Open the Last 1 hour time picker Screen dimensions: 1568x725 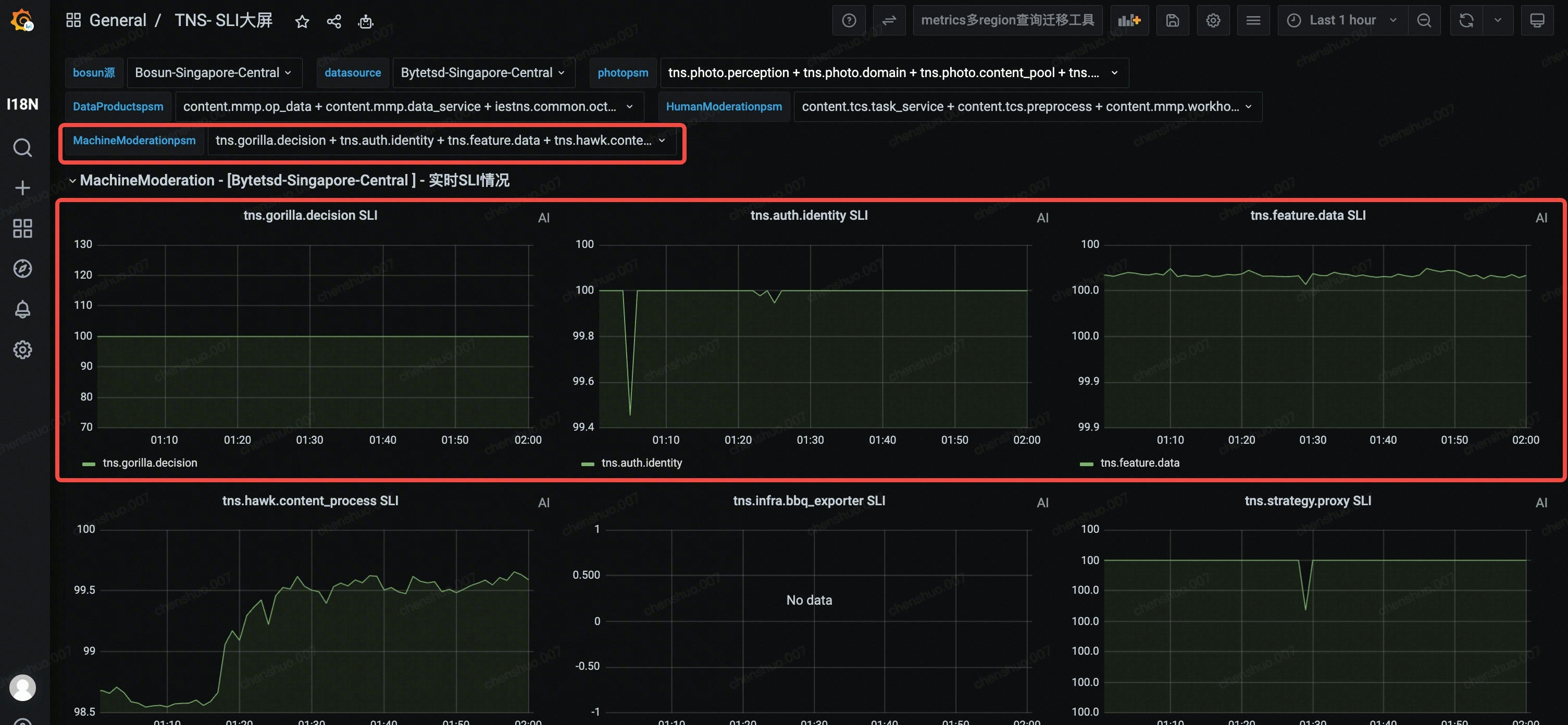click(x=1341, y=20)
